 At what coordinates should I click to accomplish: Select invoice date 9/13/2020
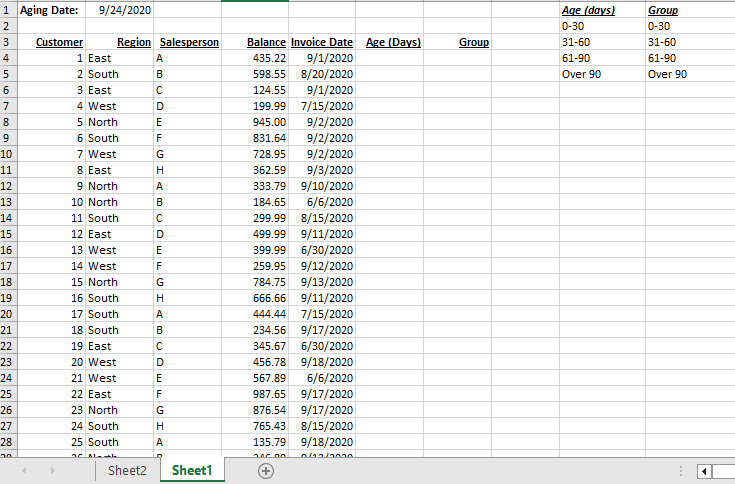coord(322,282)
